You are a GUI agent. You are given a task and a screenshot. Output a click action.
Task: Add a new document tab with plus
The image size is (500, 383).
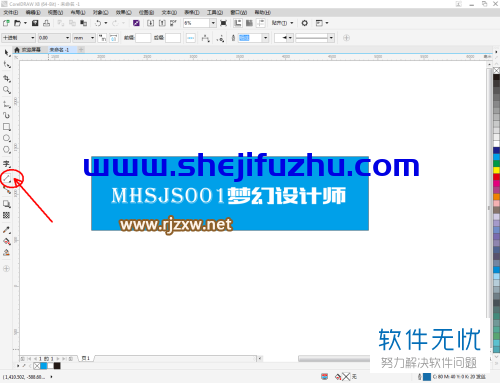click(x=81, y=50)
